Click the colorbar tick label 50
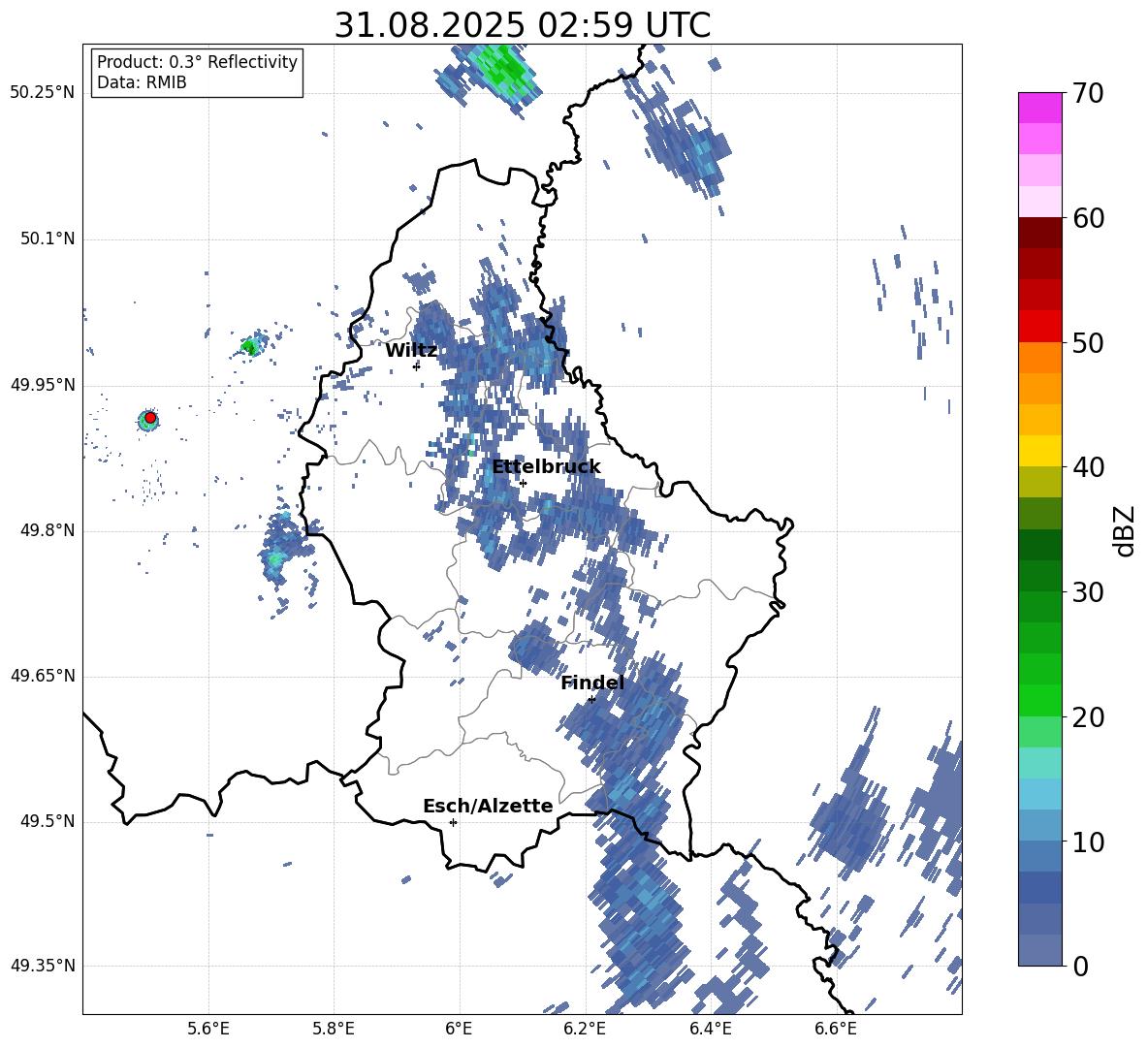 pyautogui.click(x=1088, y=343)
